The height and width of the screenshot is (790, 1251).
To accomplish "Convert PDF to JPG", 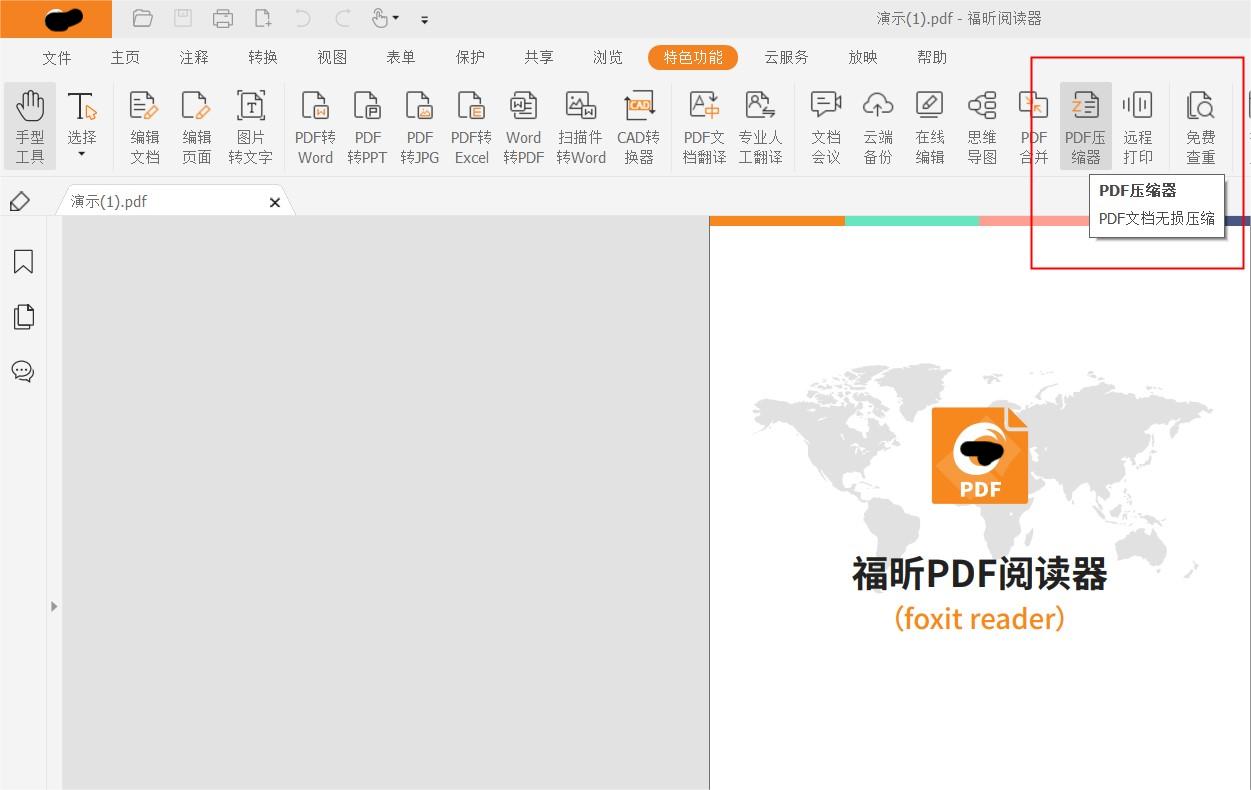I will [x=420, y=126].
